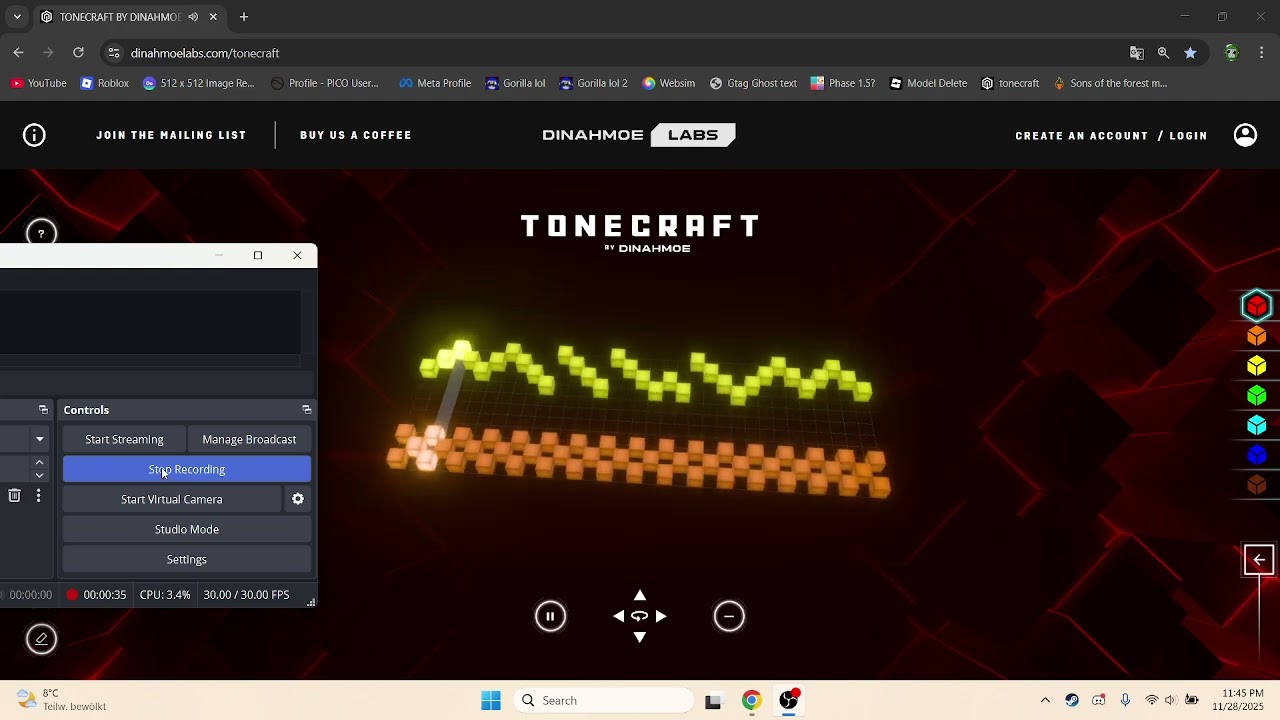Screen dimensions: 1280x720
Task: Click Start Streaming in OBS Controls
Action: [124, 439]
